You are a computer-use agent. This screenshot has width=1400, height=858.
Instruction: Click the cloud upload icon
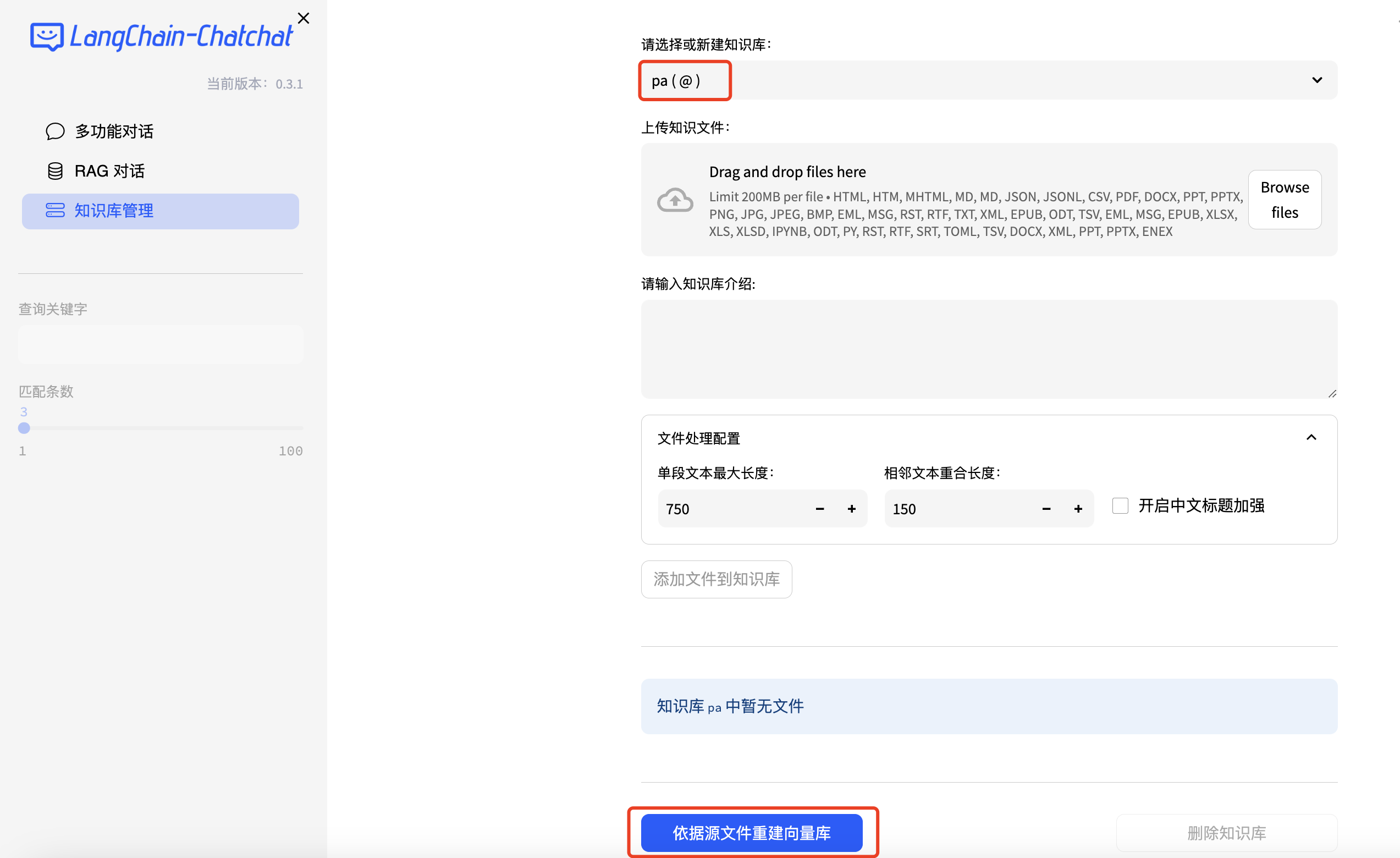[675, 200]
